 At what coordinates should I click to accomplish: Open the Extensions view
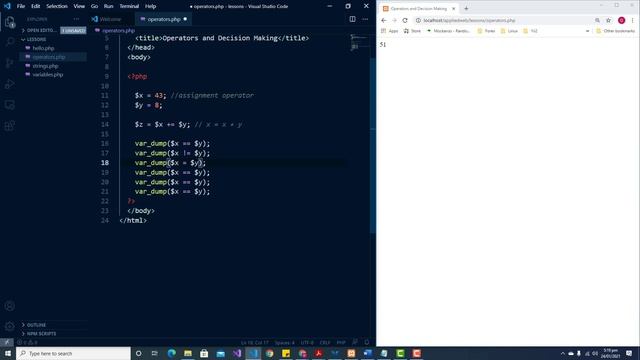coord(10,126)
